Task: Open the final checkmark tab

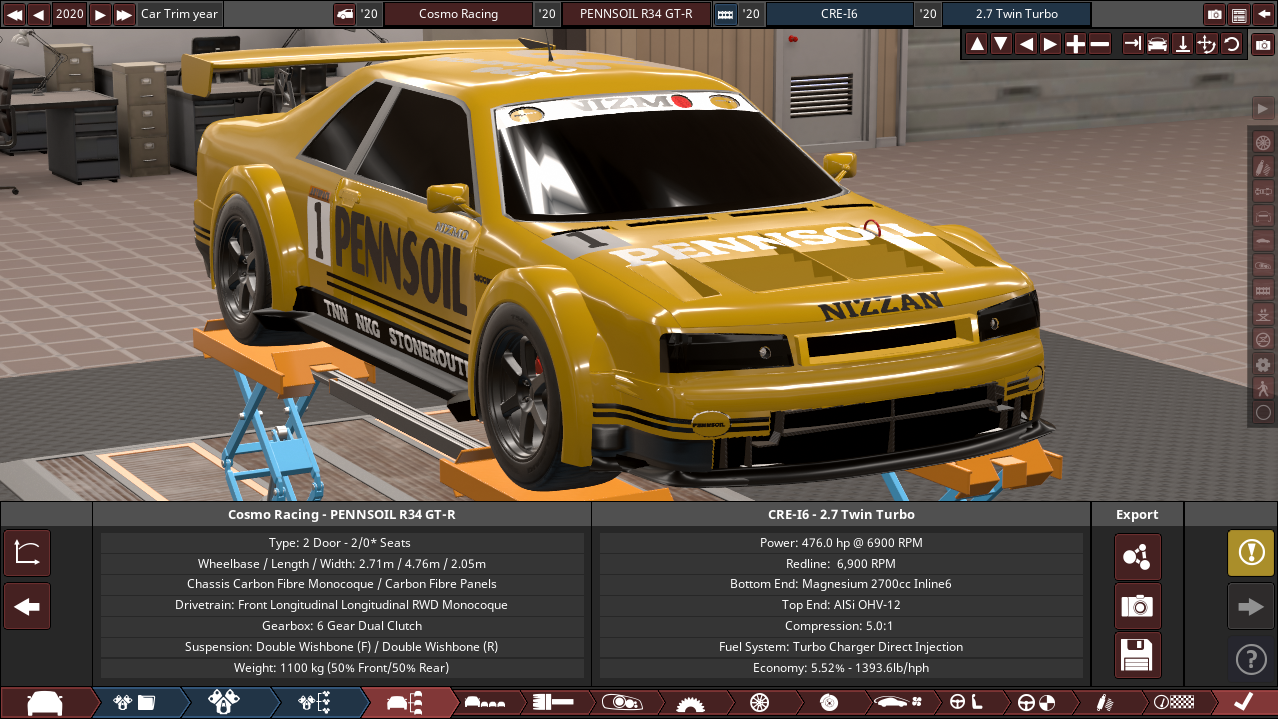Action: pos(1242,703)
